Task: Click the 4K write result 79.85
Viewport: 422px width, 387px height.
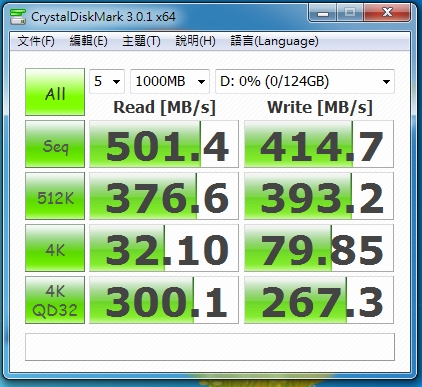Action: point(319,248)
